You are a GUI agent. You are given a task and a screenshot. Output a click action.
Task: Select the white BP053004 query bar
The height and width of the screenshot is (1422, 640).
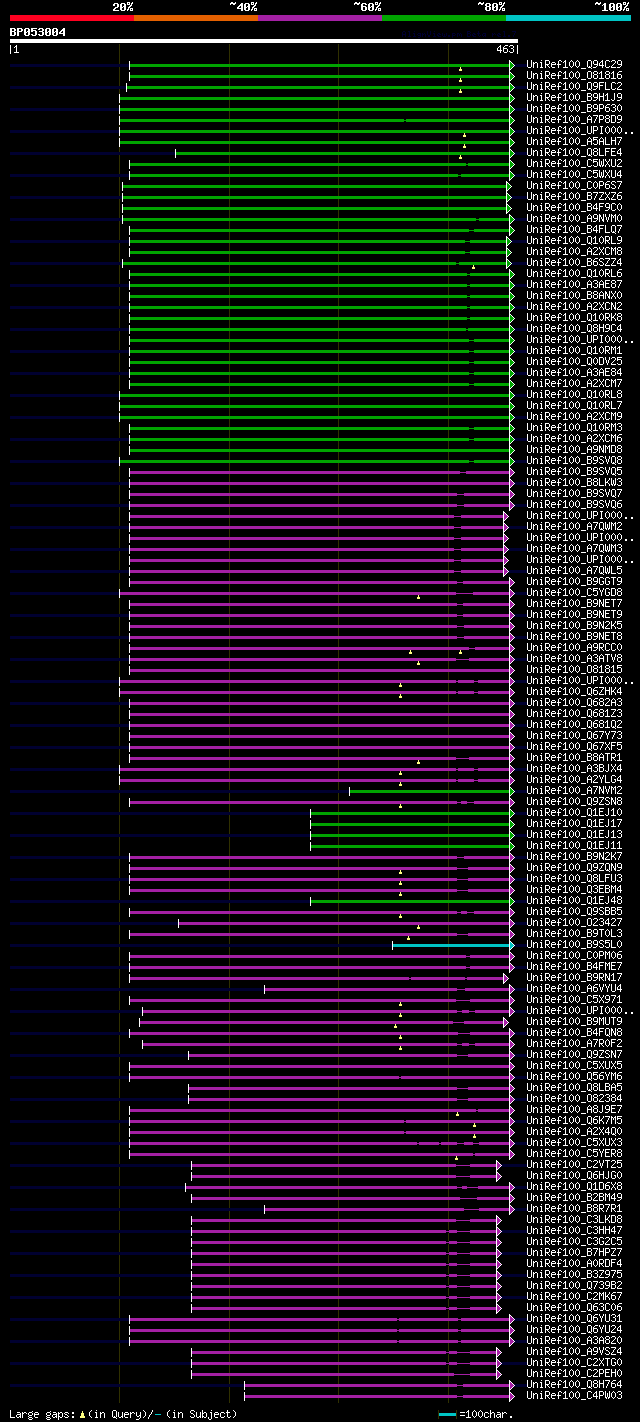click(x=264, y=41)
